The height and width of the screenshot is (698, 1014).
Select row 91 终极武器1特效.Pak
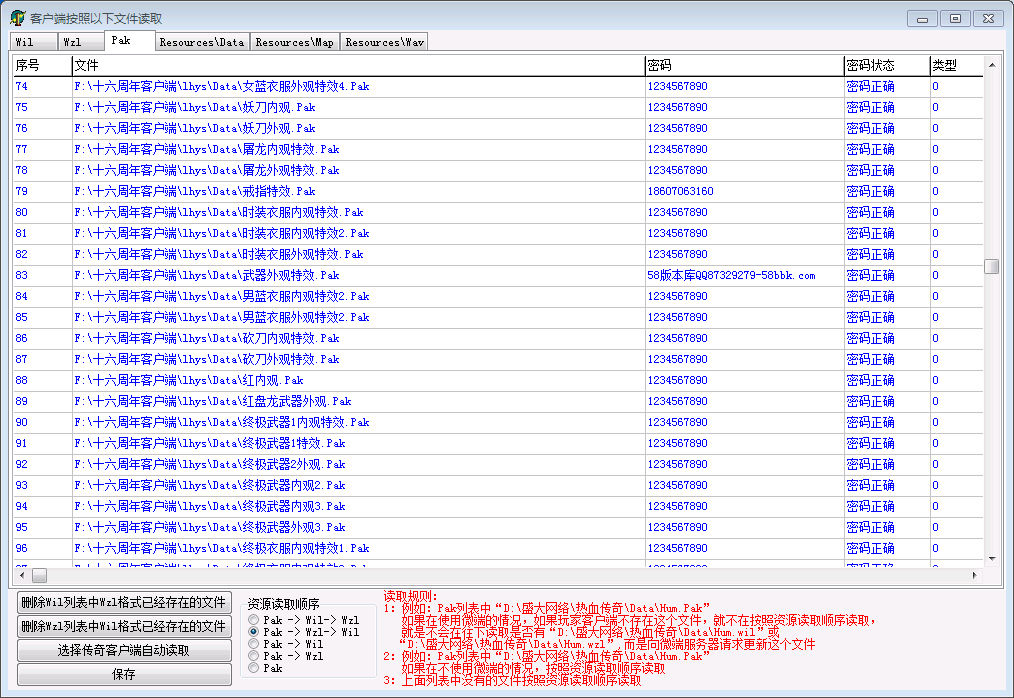[497, 444]
